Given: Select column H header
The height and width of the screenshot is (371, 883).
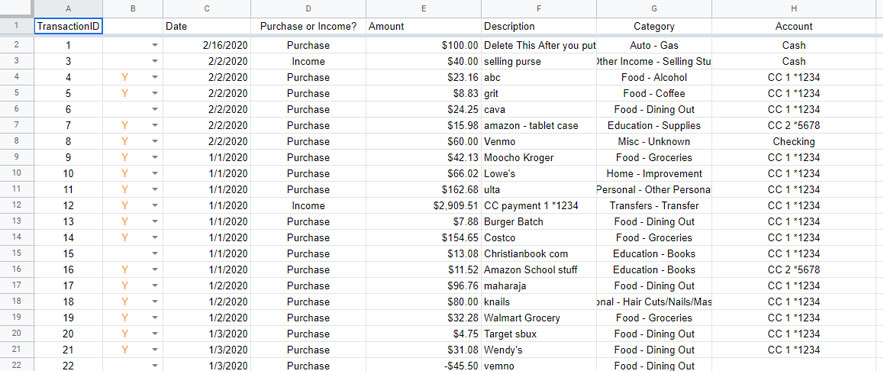Looking at the screenshot, I should pyautogui.click(x=793, y=8).
